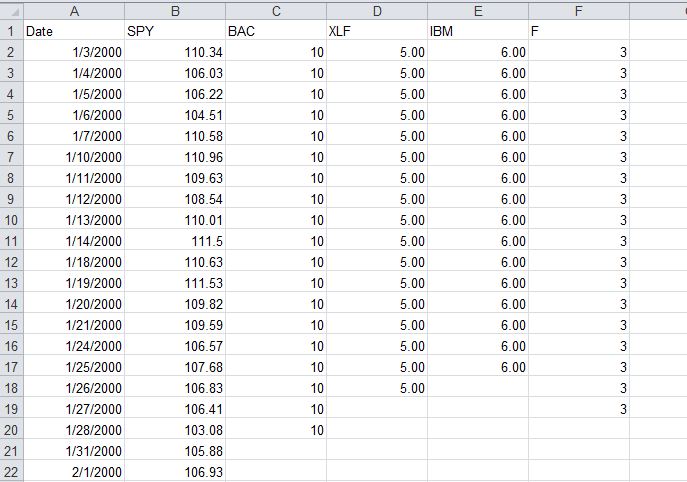Image resolution: width=687 pixels, height=482 pixels.
Task: Click SPY value 104.51
Action: click(175, 115)
